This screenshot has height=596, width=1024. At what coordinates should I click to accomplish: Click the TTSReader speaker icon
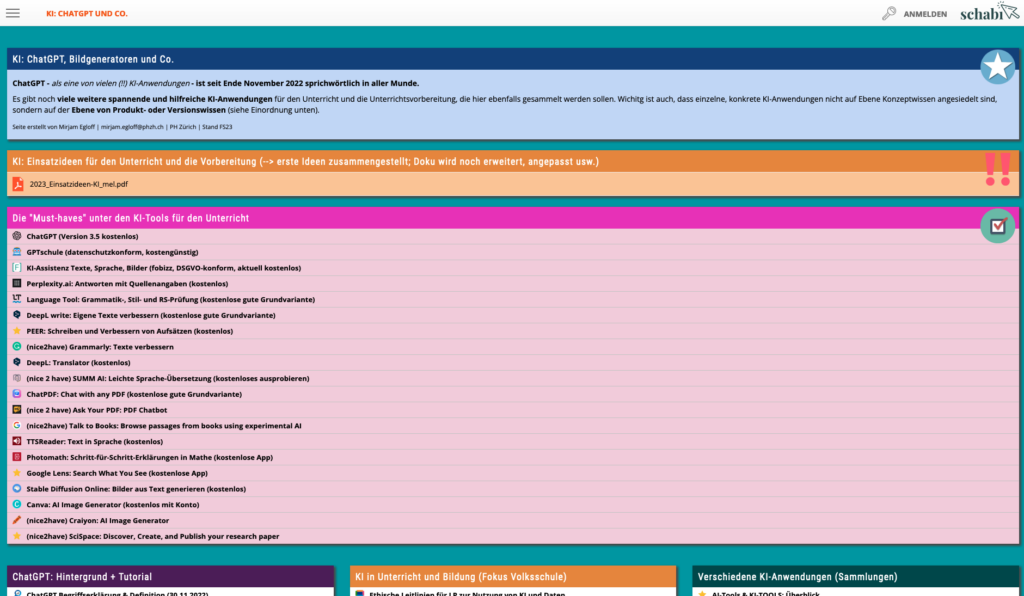tap(17, 441)
